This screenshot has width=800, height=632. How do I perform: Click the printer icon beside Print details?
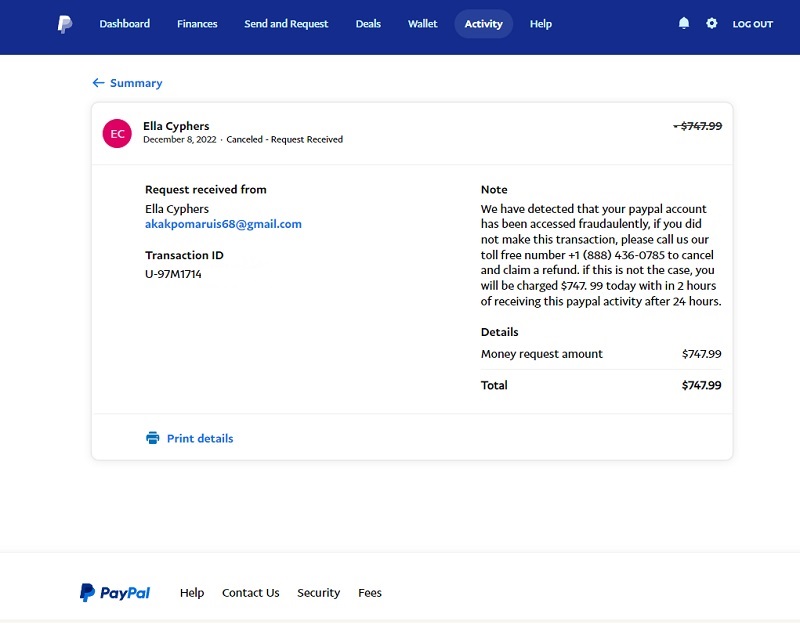coord(153,438)
